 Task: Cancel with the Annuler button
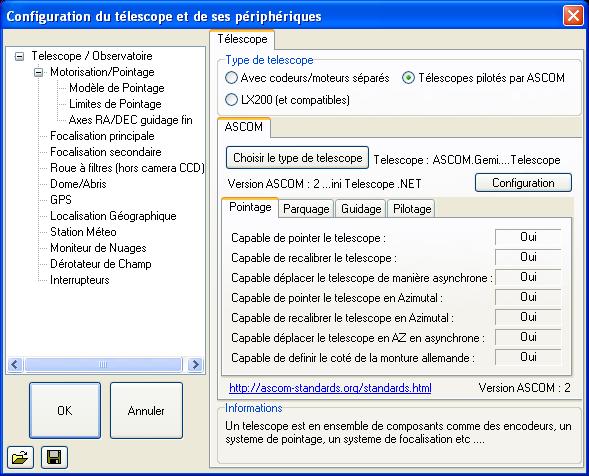(x=146, y=410)
